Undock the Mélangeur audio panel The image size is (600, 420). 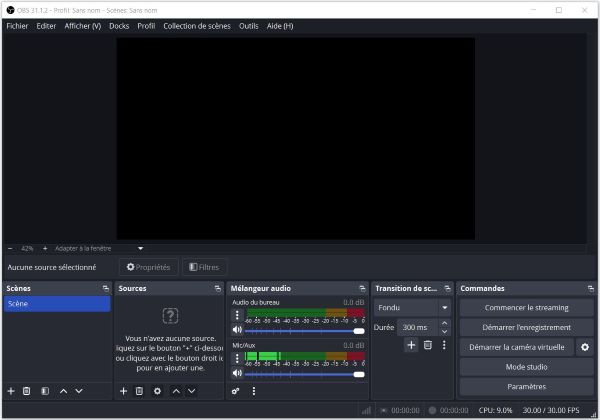click(x=362, y=288)
